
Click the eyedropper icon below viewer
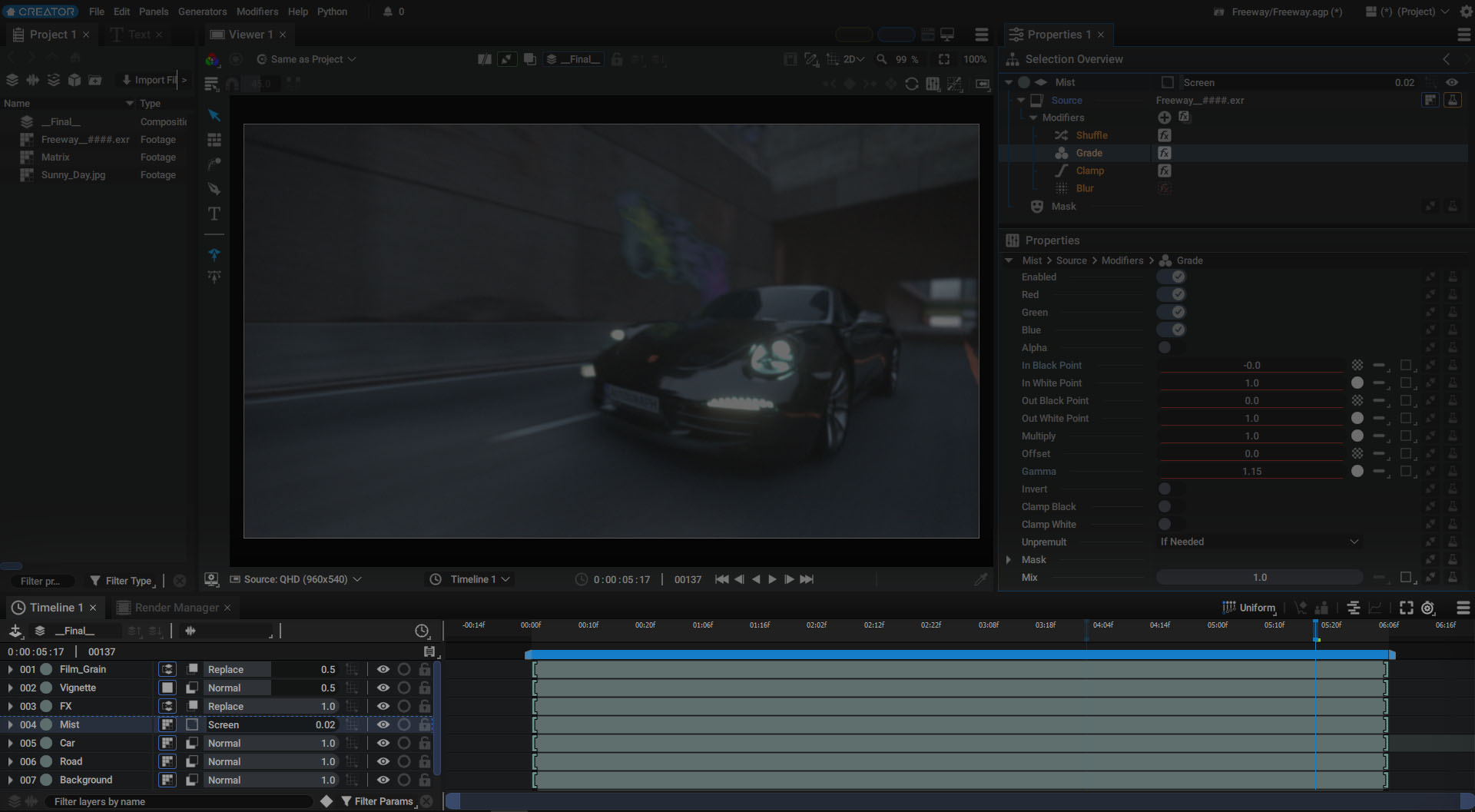[981, 579]
